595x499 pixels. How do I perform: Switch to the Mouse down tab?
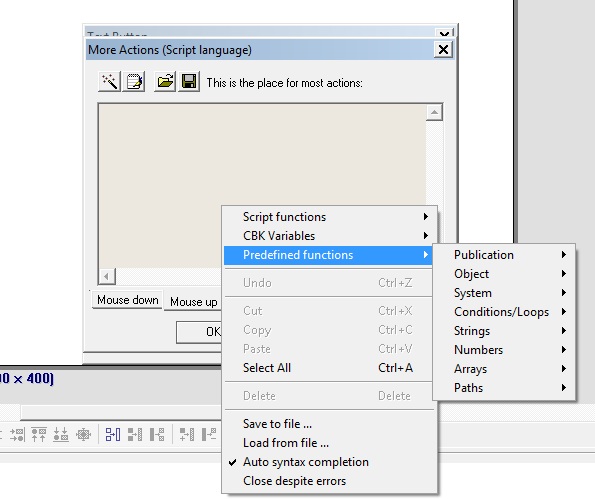tap(128, 300)
